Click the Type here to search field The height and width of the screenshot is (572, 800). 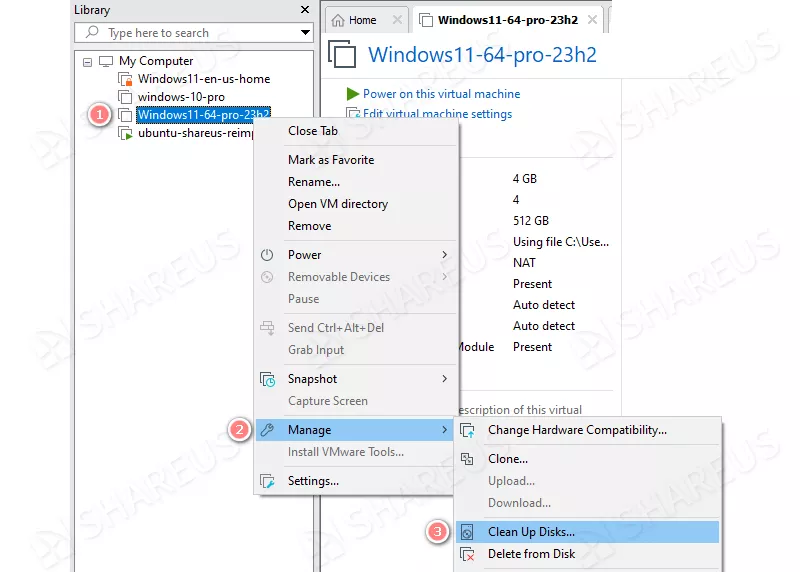(x=193, y=33)
